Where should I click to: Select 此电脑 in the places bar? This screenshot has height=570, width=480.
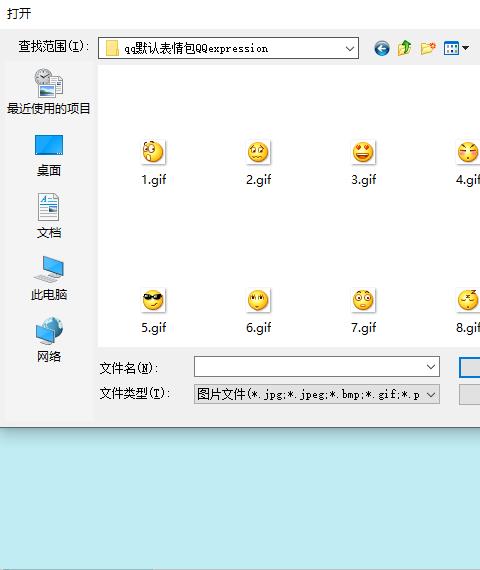click(49, 278)
